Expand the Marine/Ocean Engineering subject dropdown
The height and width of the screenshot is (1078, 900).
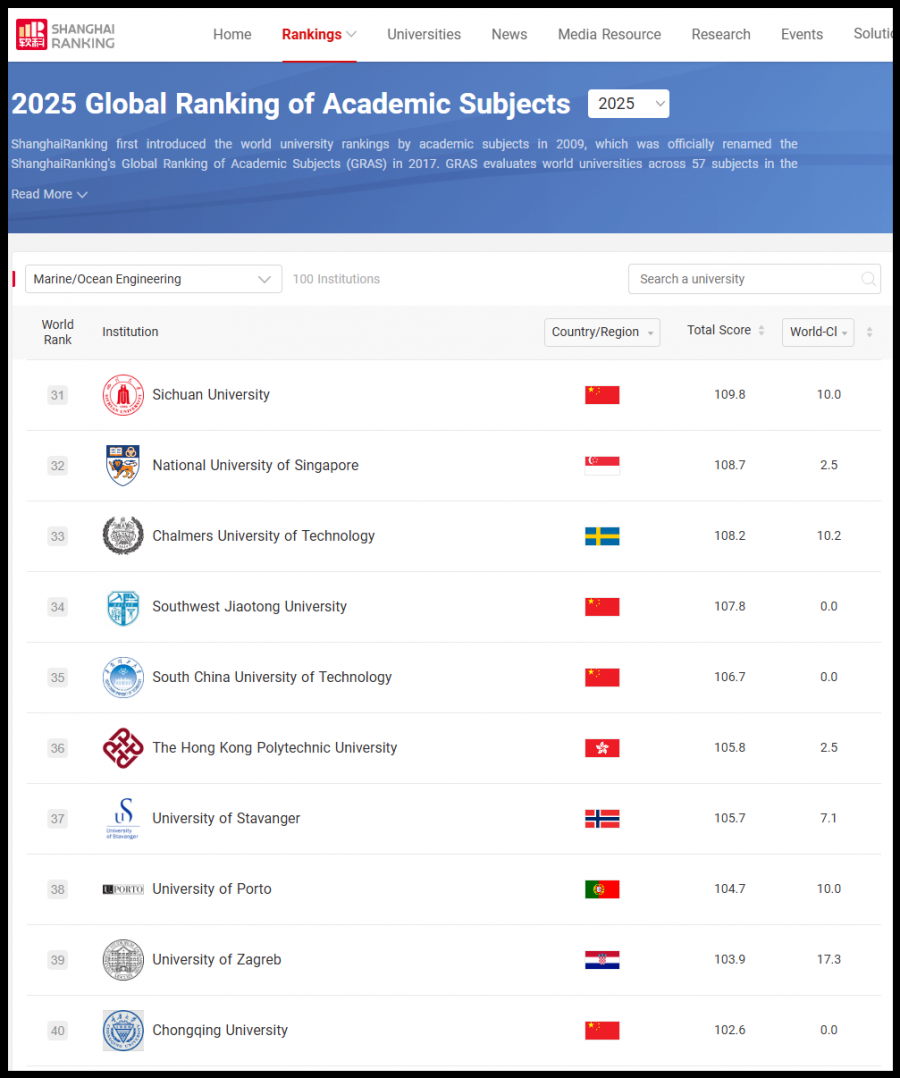(153, 279)
